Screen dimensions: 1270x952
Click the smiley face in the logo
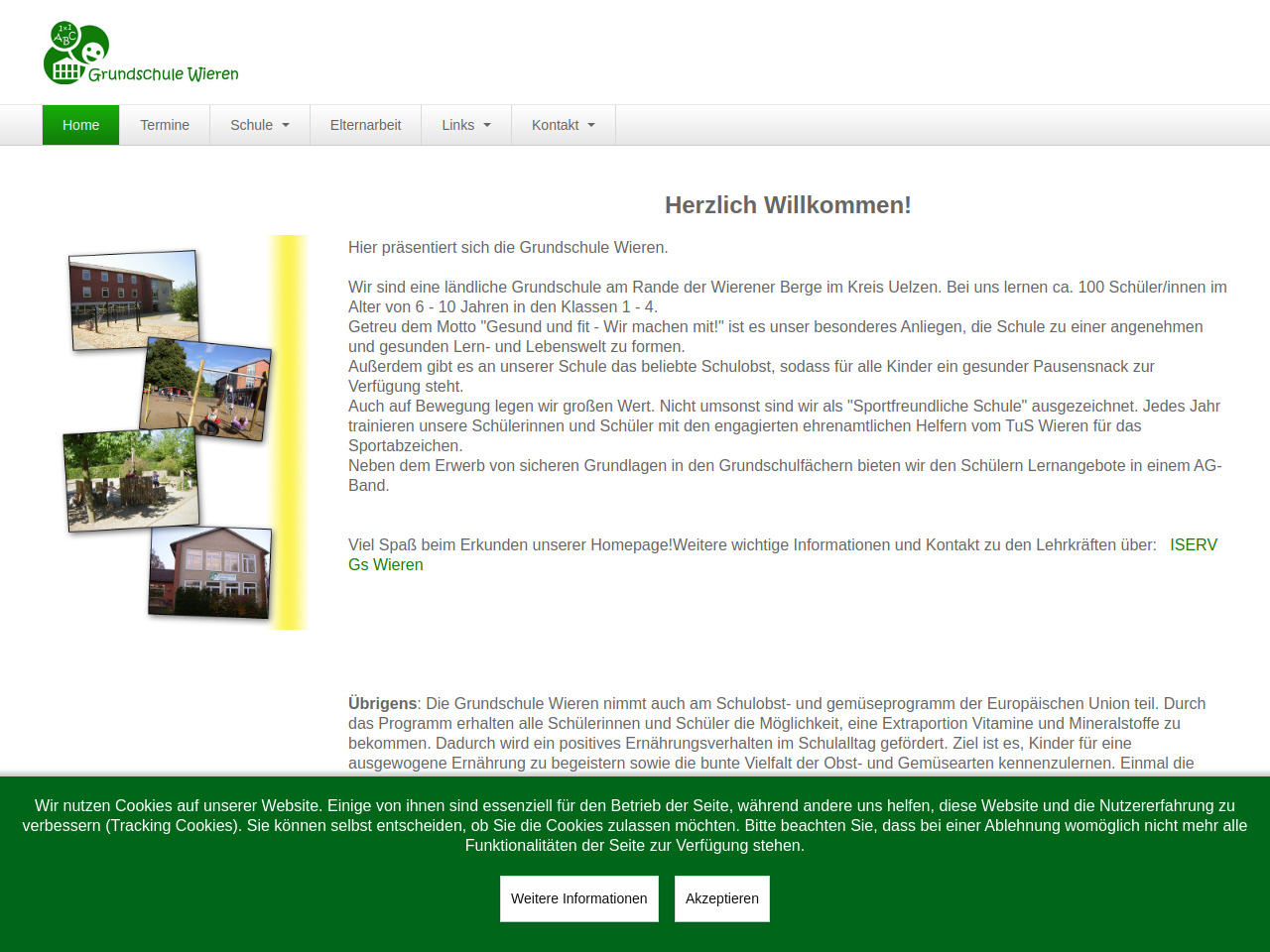pyautogui.click(x=93, y=52)
